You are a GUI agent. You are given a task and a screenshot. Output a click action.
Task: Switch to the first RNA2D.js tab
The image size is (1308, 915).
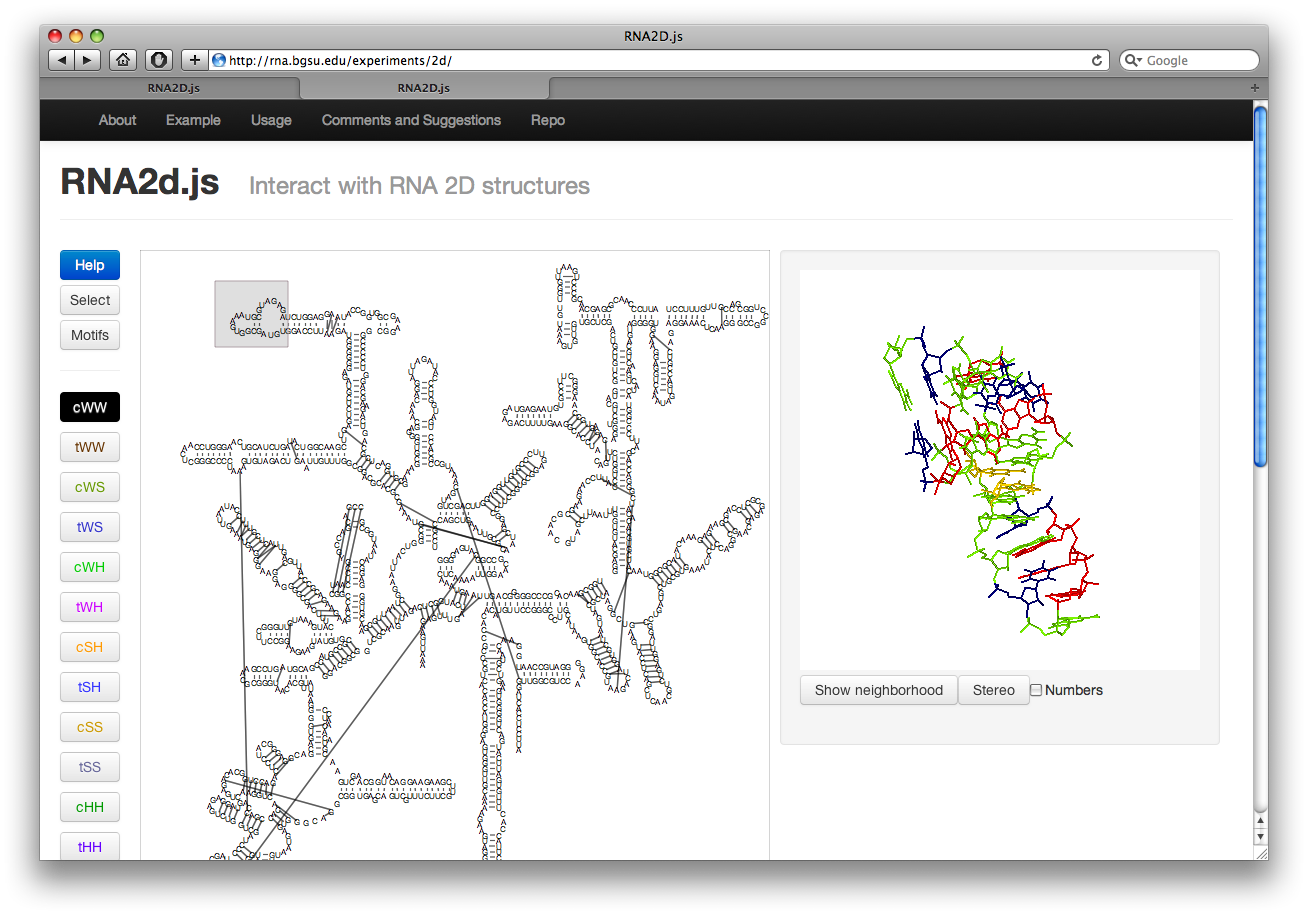[x=173, y=88]
